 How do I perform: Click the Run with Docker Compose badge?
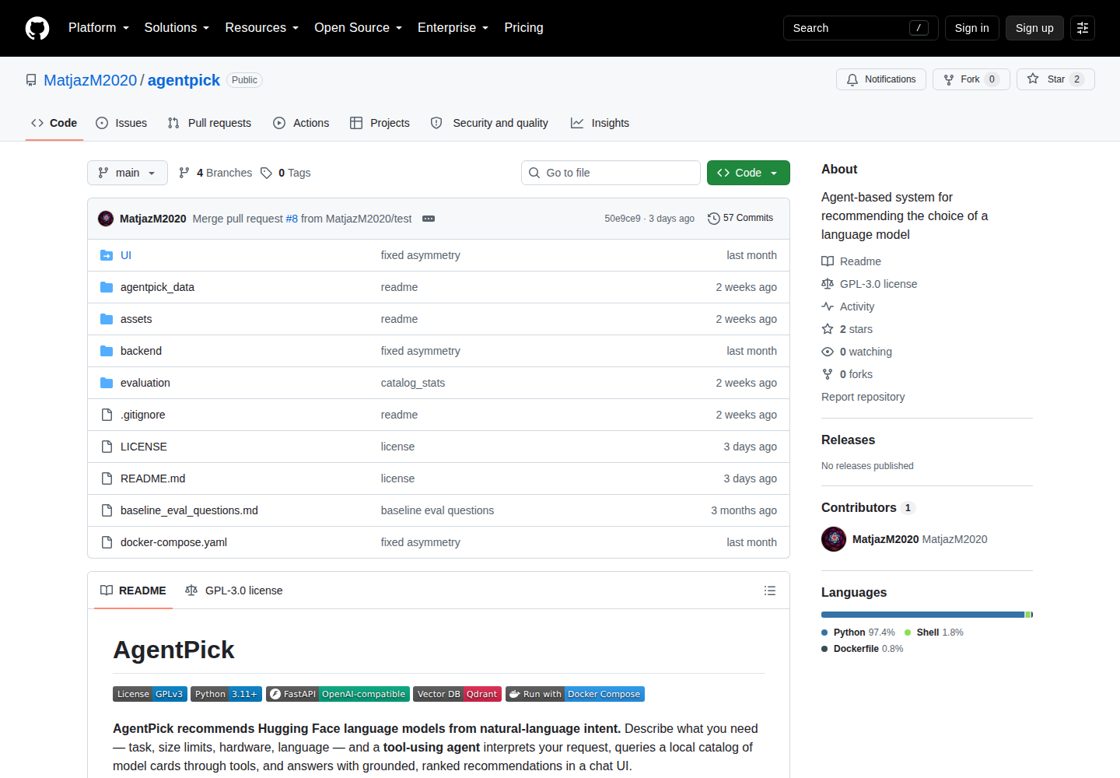(575, 694)
